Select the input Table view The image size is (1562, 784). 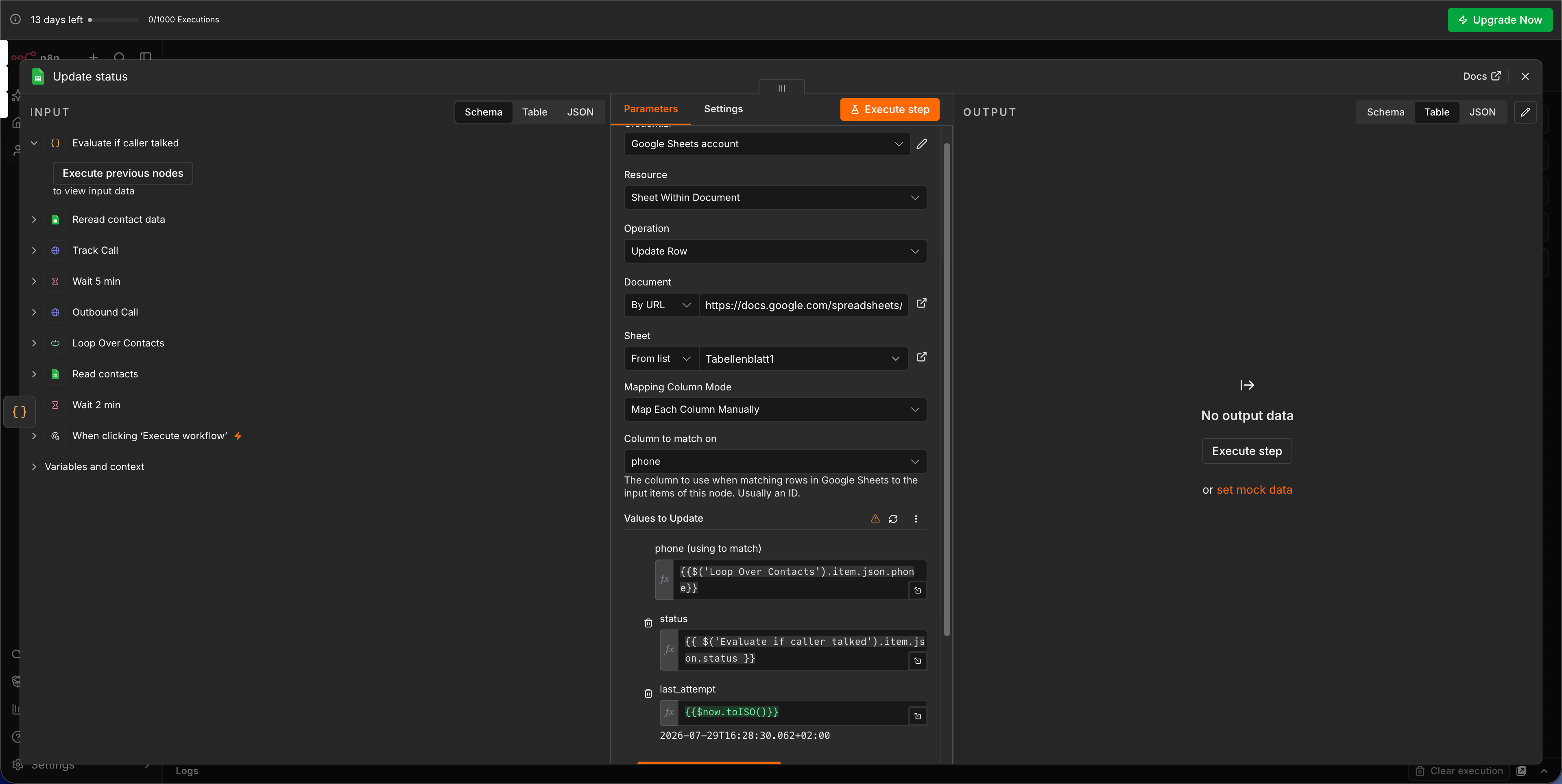click(x=534, y=112)
